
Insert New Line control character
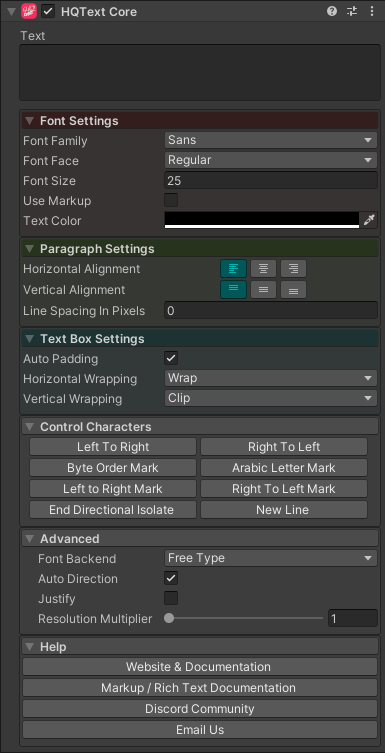pos(284,510)
